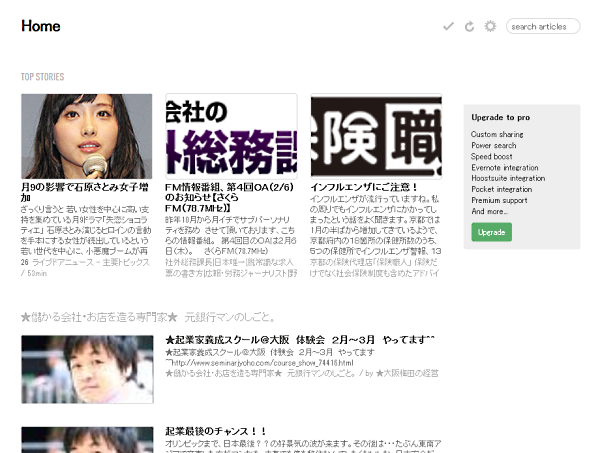Viewport: 600px width, 453px height.
Task: Click the Upgrade to pro heading
Action: [x=501, y=117]
